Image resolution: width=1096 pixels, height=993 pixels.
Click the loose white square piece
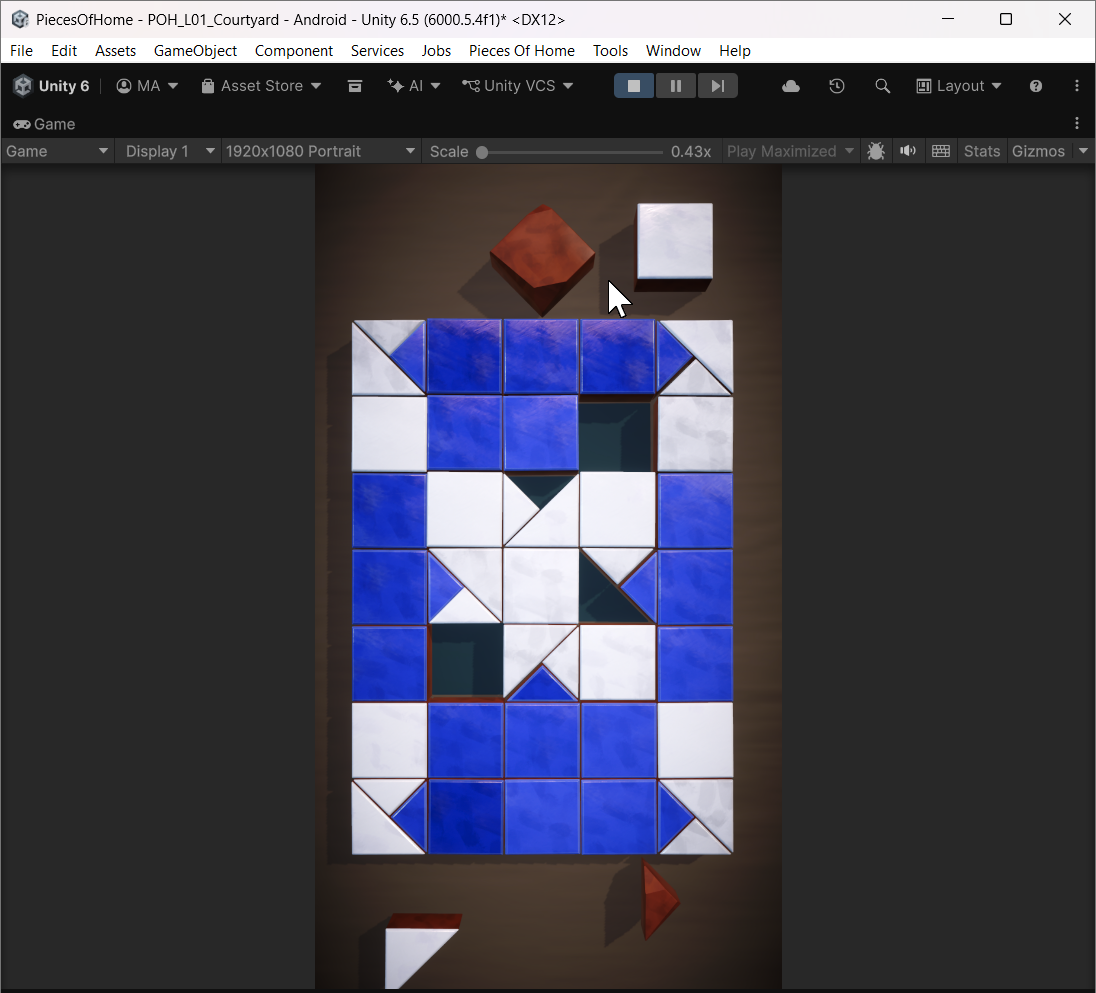coord(675,243)
